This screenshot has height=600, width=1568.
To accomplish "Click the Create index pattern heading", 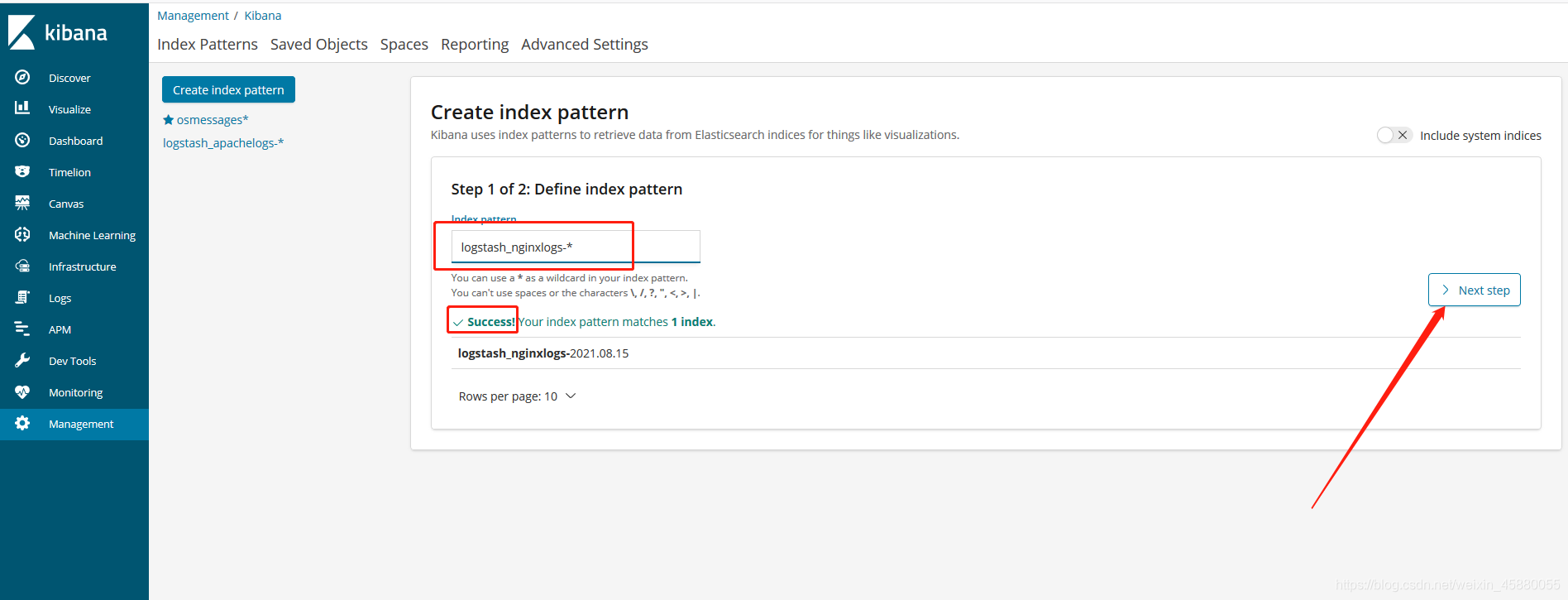I will [529, 112].
